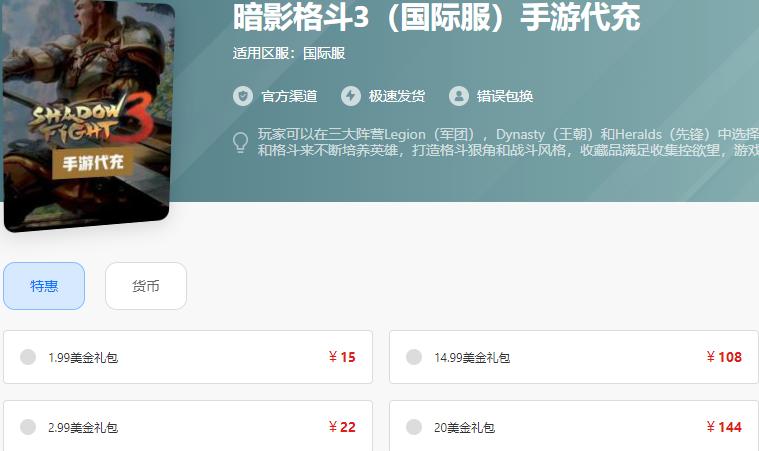
Task: Click the lightning bolt icon for 极速发货
Action: point(350,96)
